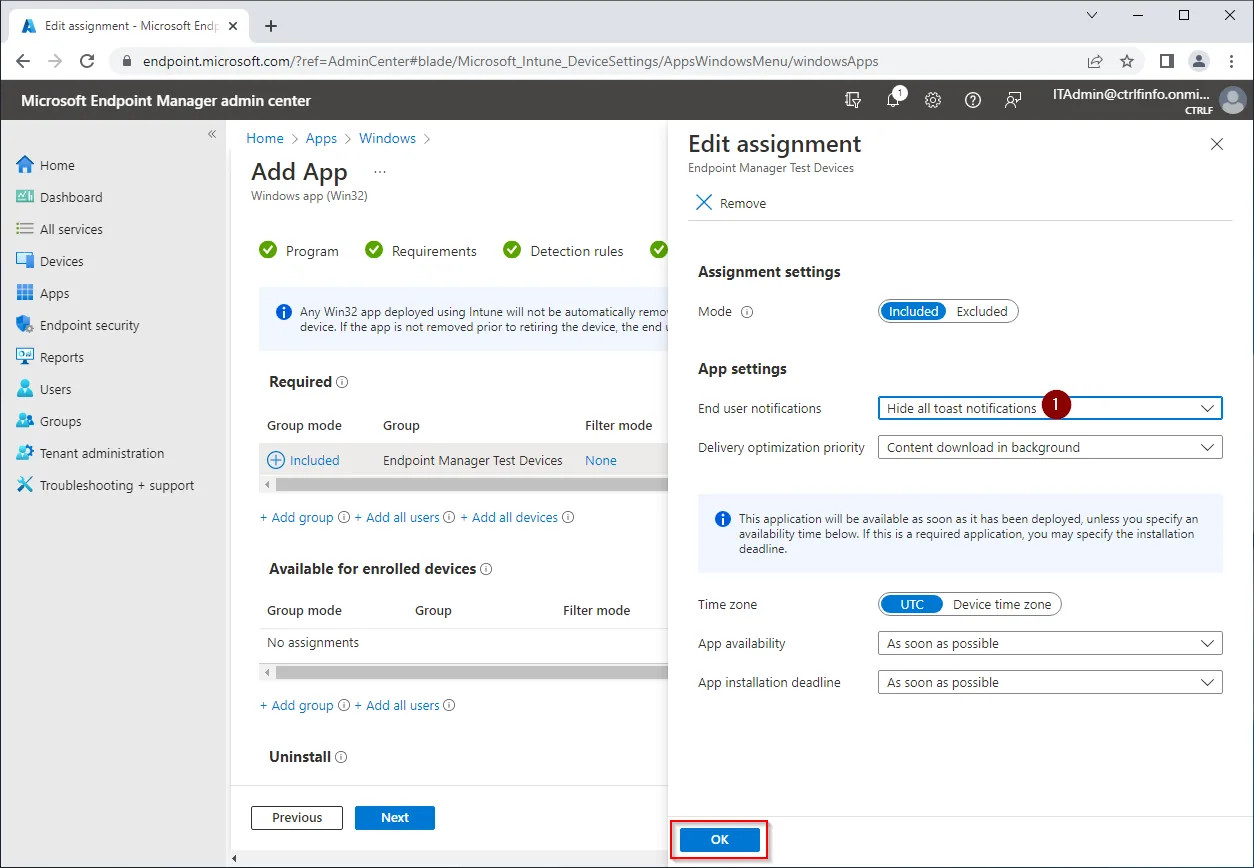
Task: Open End user notifications dropdown
Action: 1050,408
